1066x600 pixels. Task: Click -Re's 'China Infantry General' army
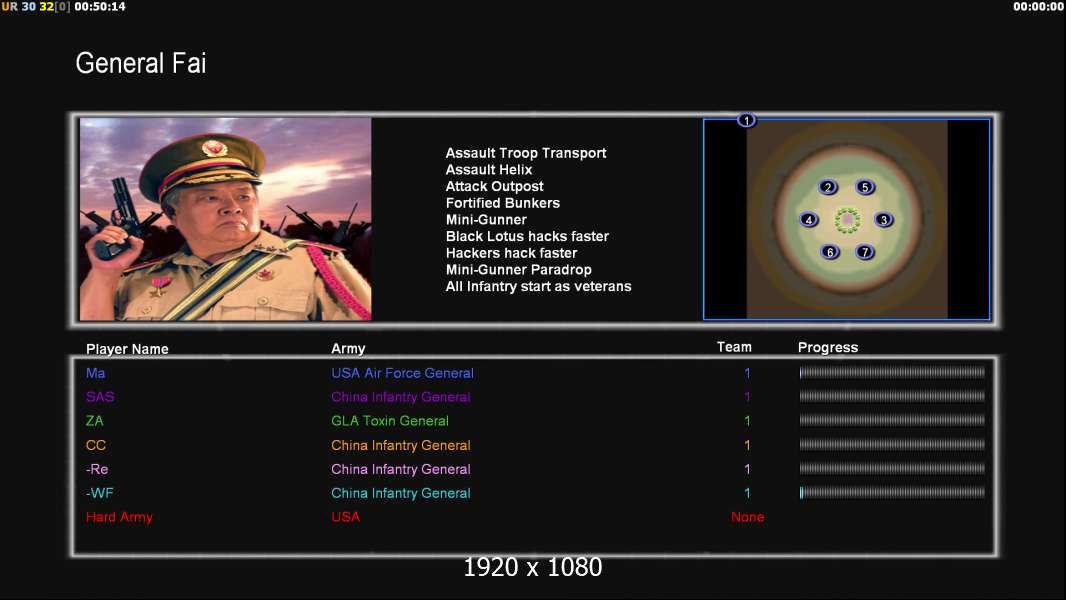(400, 469)
